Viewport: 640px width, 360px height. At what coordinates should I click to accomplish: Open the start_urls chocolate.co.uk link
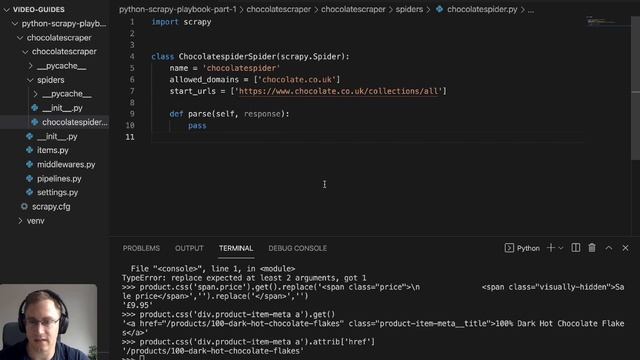(338, 91)
